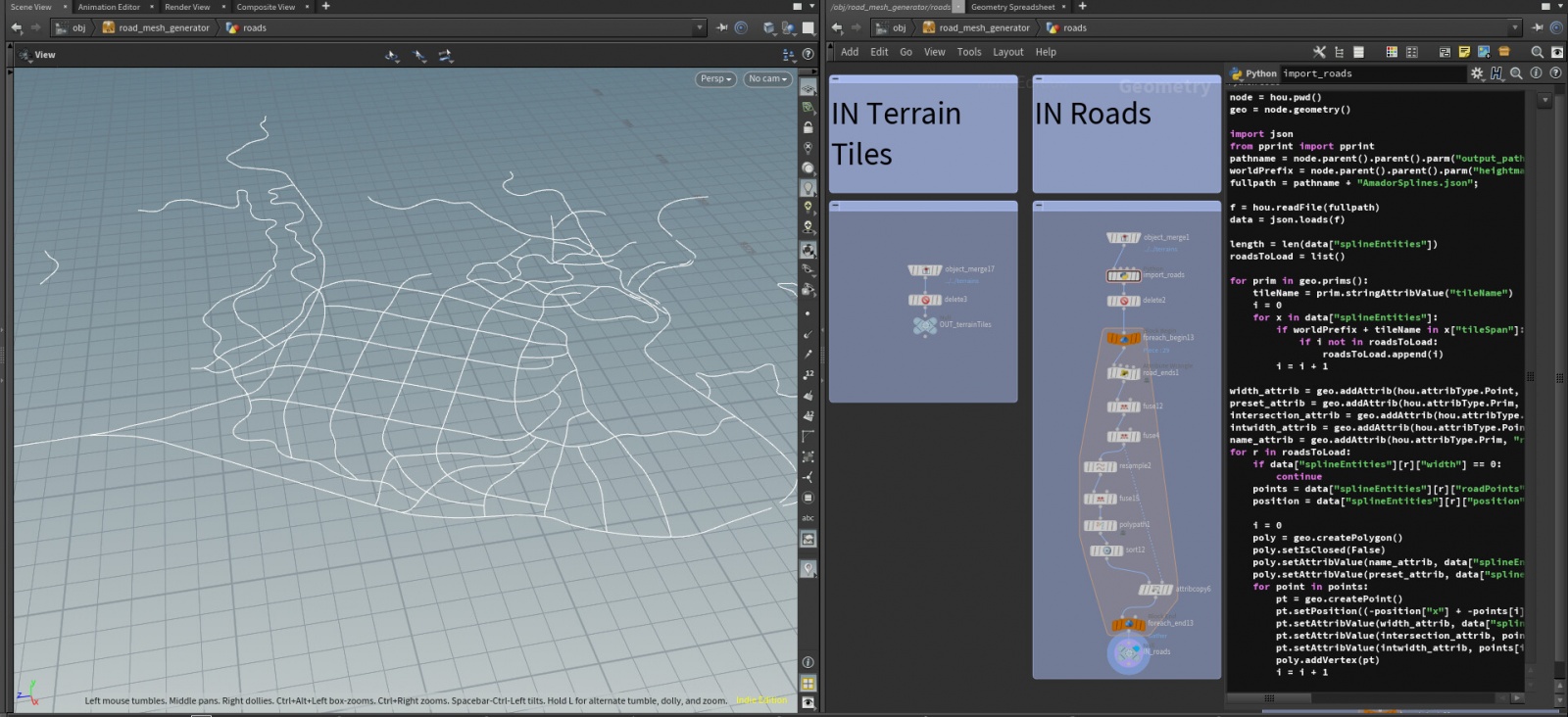Screen dimensions: 1568x717
Task: Select the fuse4 node
Action: [1124, 437]
